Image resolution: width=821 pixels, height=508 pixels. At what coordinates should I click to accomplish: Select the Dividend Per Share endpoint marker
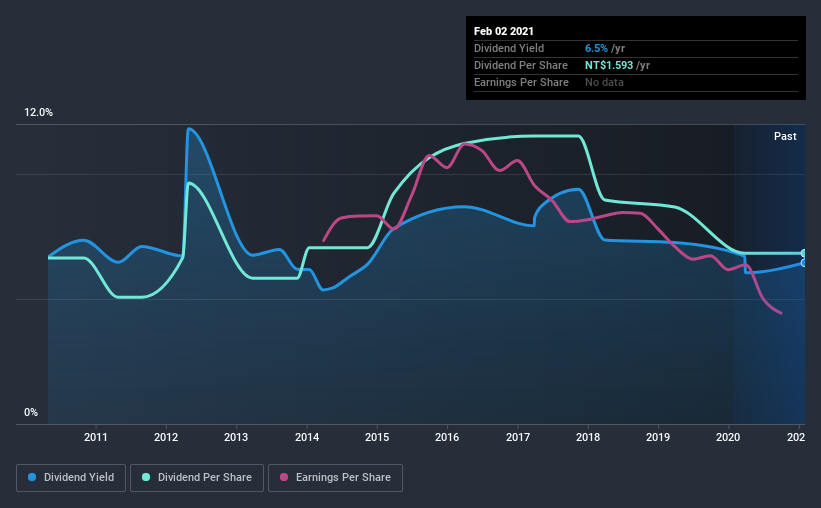[803, 253]
